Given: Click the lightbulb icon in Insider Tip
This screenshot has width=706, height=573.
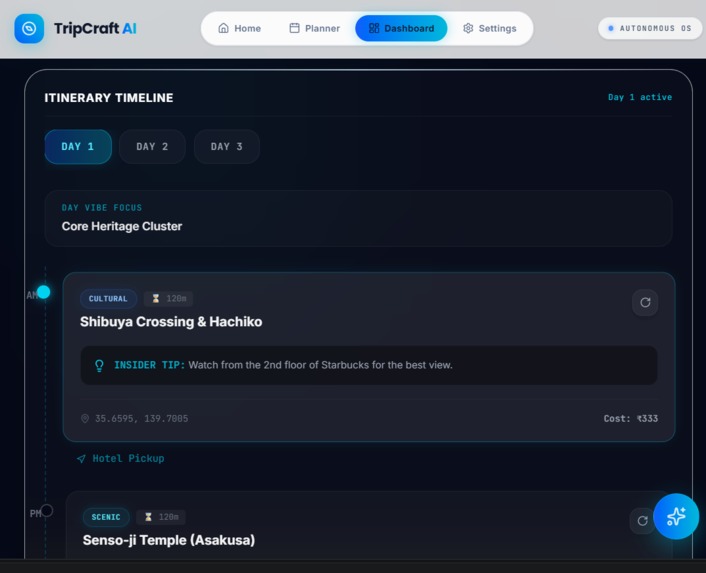Looking at the screenshot, I should pos(100,365).
